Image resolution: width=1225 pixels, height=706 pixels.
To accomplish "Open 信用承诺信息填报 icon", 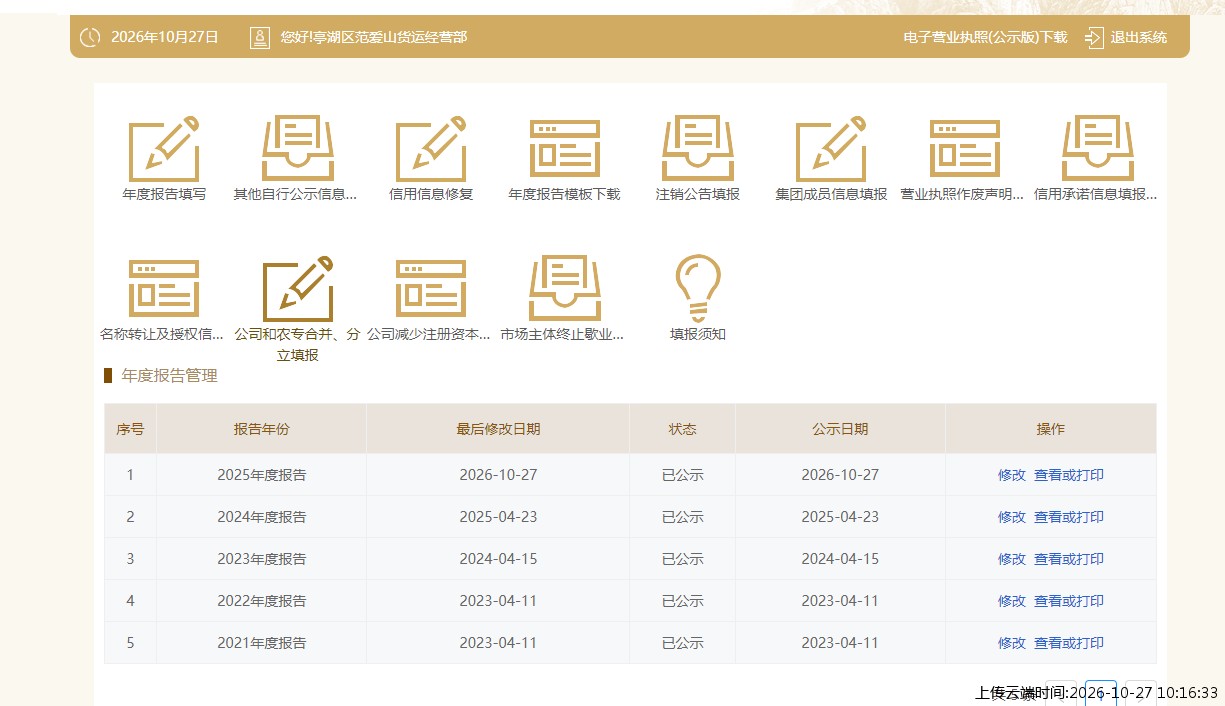I will pos(1097,149).
